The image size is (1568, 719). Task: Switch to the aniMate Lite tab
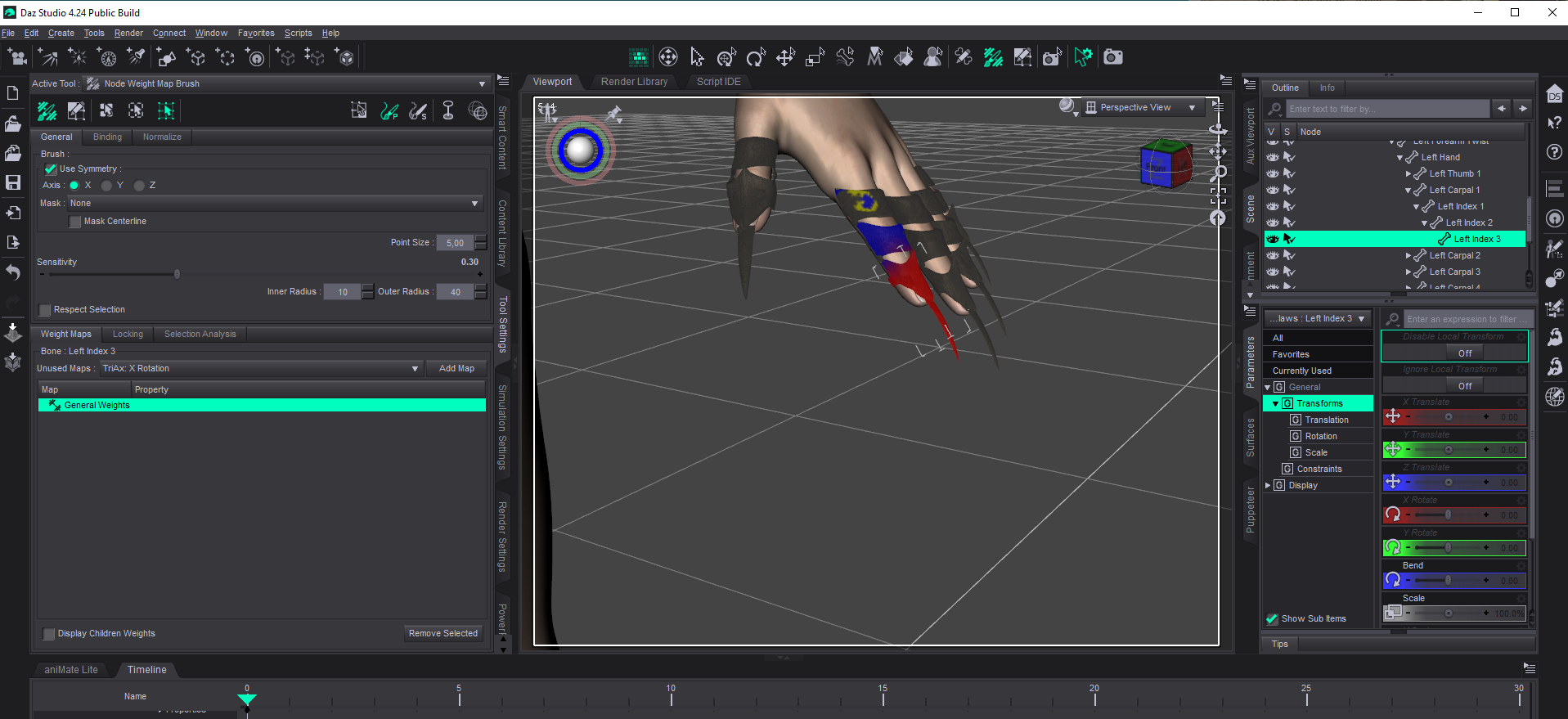click(x=70, y=670)
